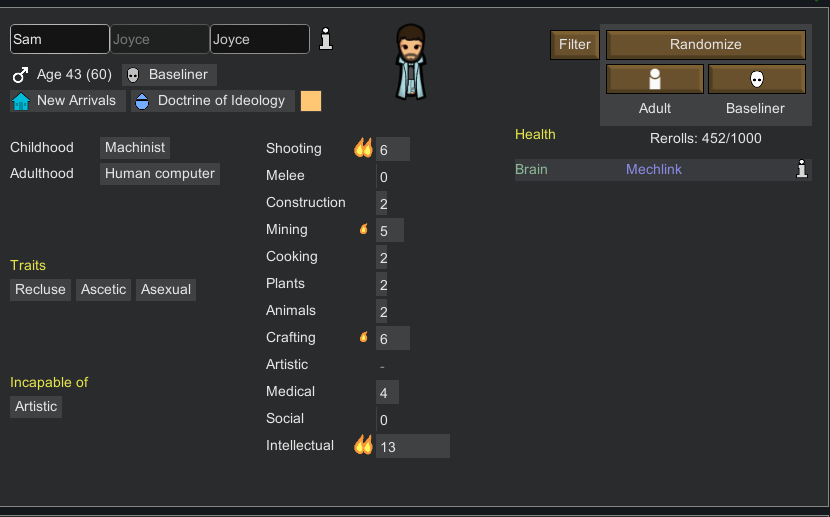This screenshot has height=517, width=830.
Task: Click the Melee skill label
Action: 285,175
